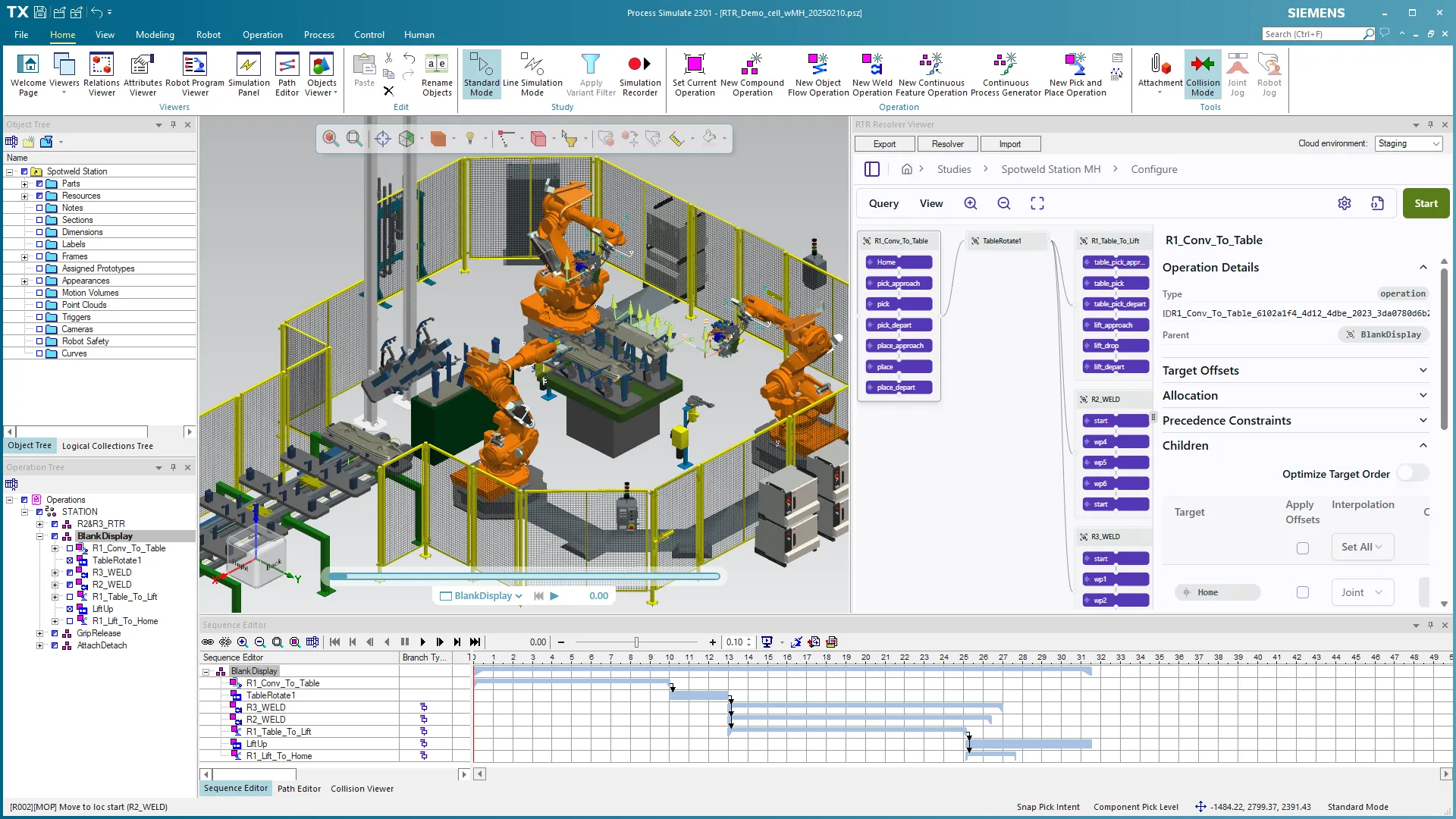This screenshot has height=819, width=1456.
Task: Create a New Continuous Feature Operation
Action: tap(931, 74)
